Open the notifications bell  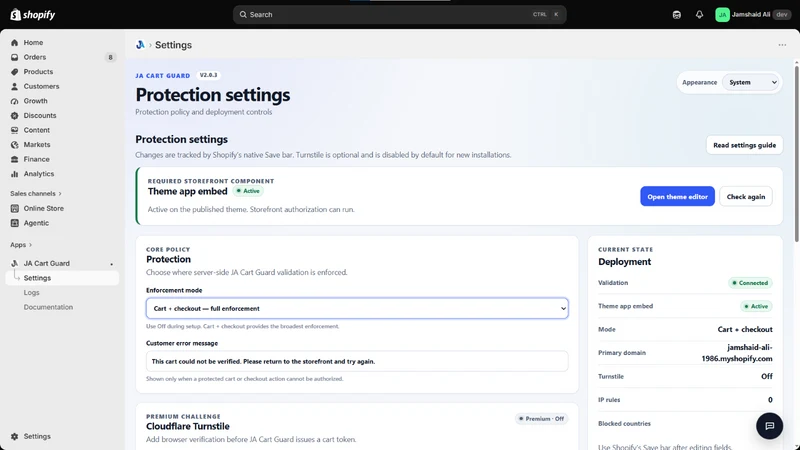[x=699, y=15]
